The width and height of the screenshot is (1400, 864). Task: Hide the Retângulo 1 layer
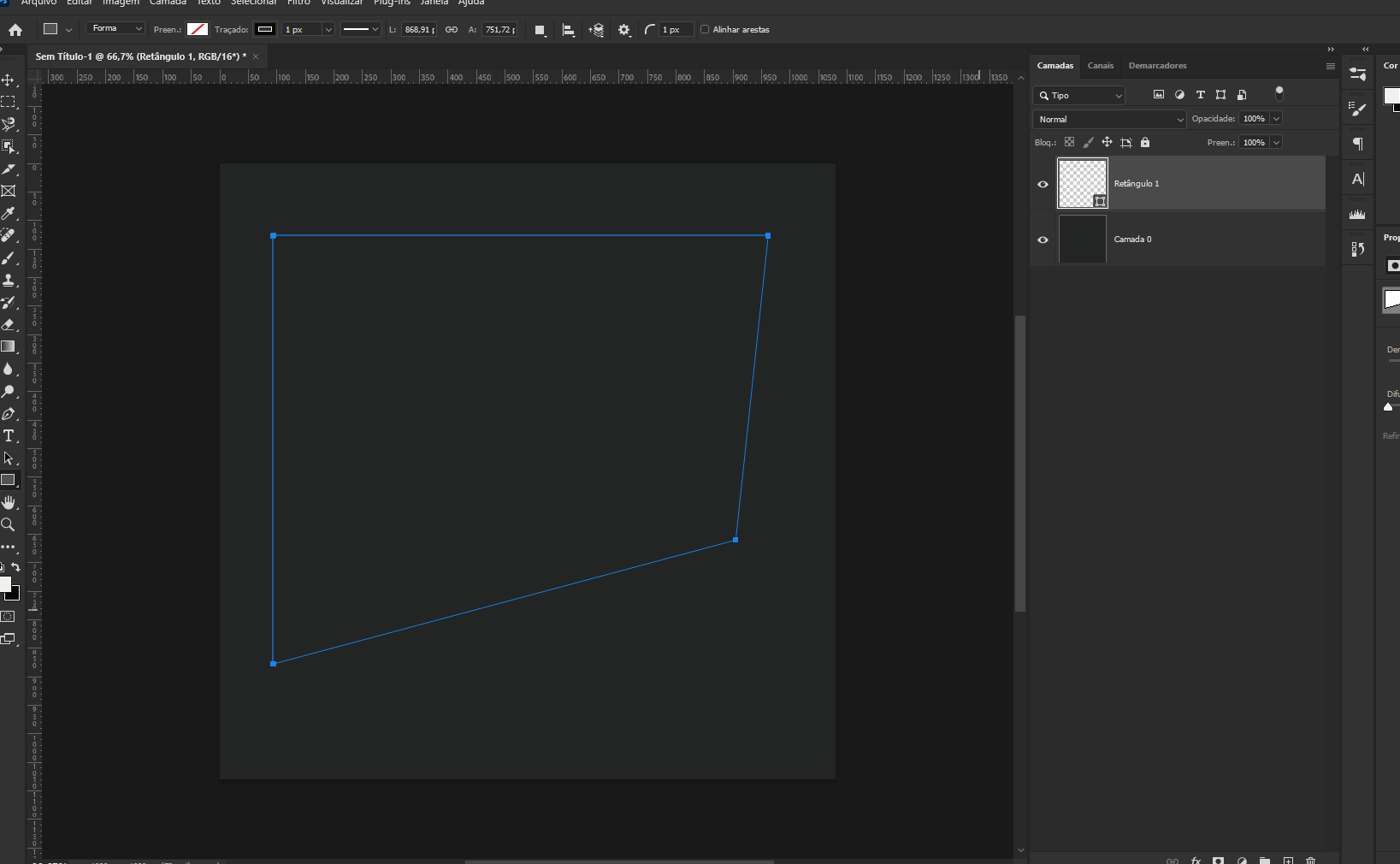1043,184
